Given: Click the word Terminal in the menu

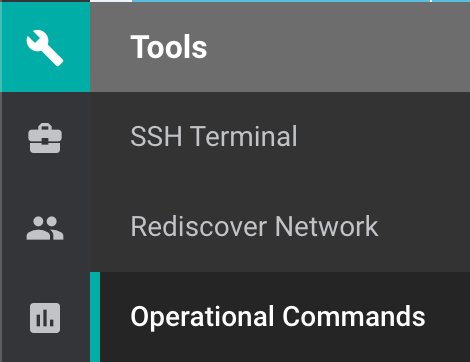Looking at the screenshot, I should pyautogui.click(x=244, y=136).
